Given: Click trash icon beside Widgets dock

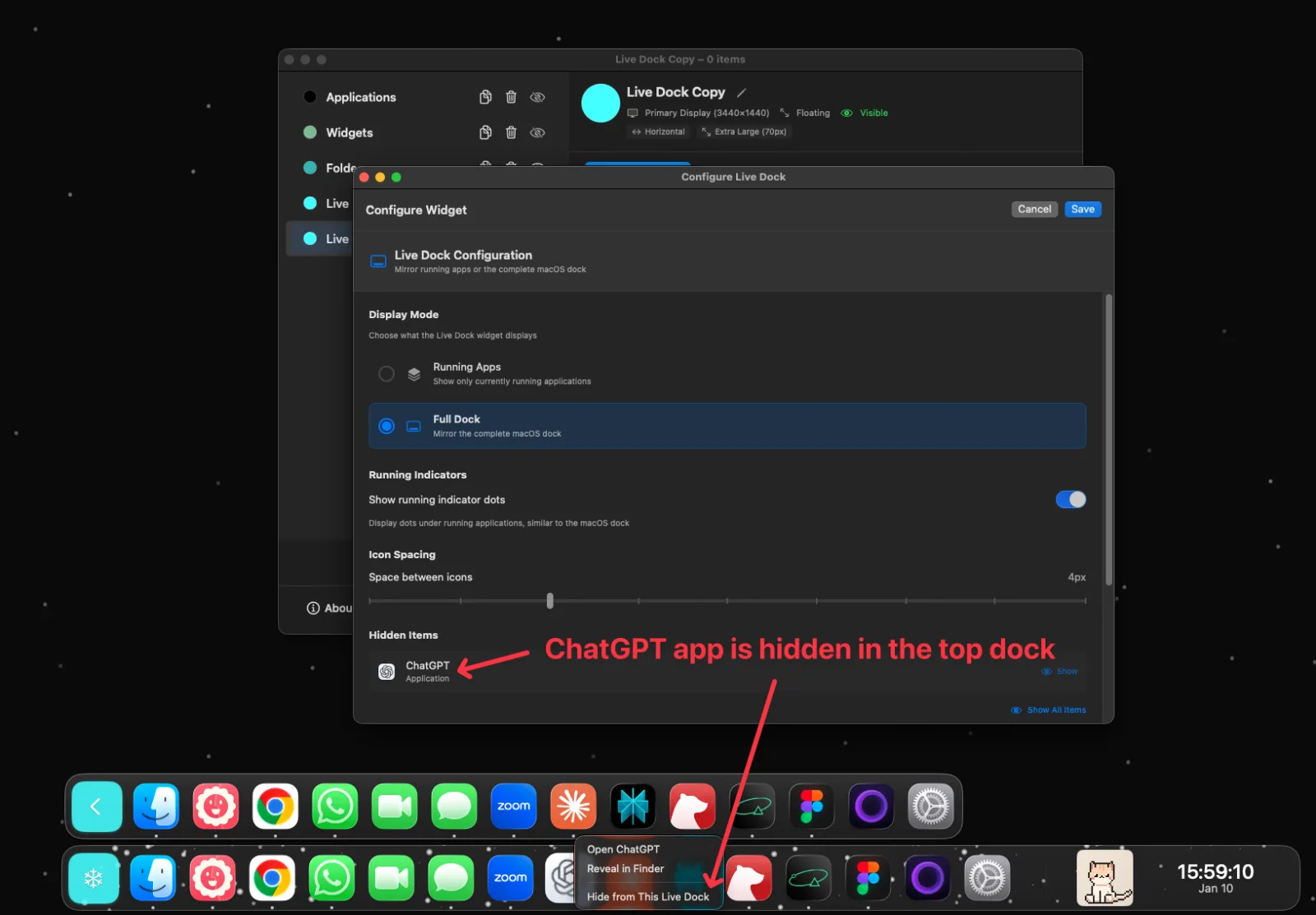Looking at the screenshot, I should pyautogui.click(x=511, y=132).
